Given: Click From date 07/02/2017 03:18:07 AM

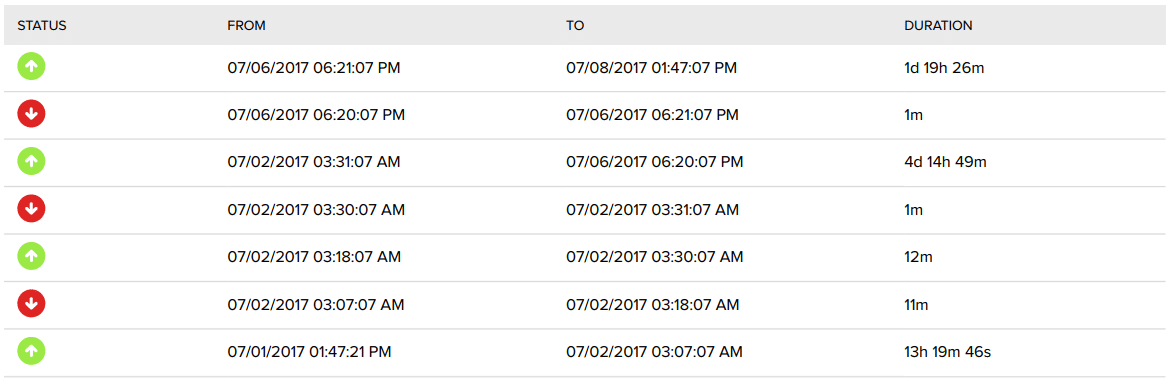Looking at the screenshot, I should 313,257.
